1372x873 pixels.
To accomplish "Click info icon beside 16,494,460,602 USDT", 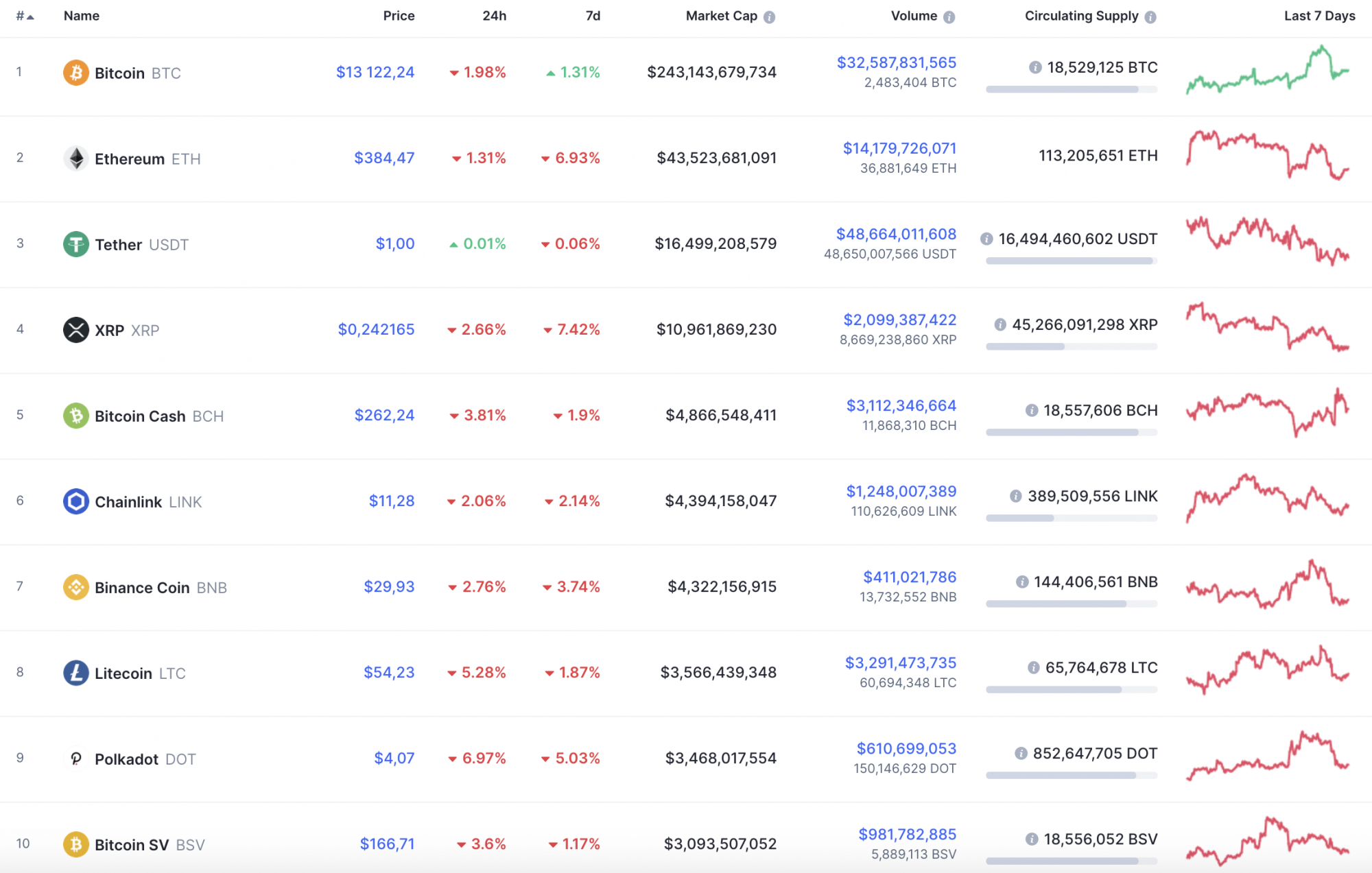I will coord(986,239).
